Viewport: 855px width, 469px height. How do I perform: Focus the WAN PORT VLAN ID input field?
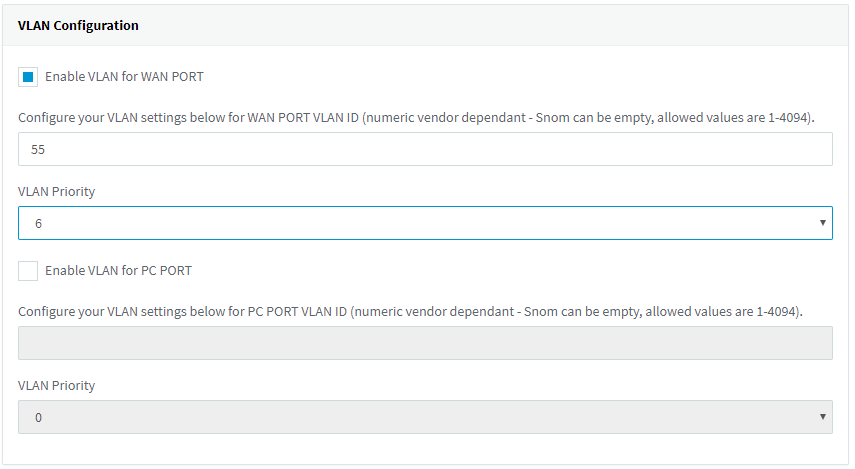425,150
